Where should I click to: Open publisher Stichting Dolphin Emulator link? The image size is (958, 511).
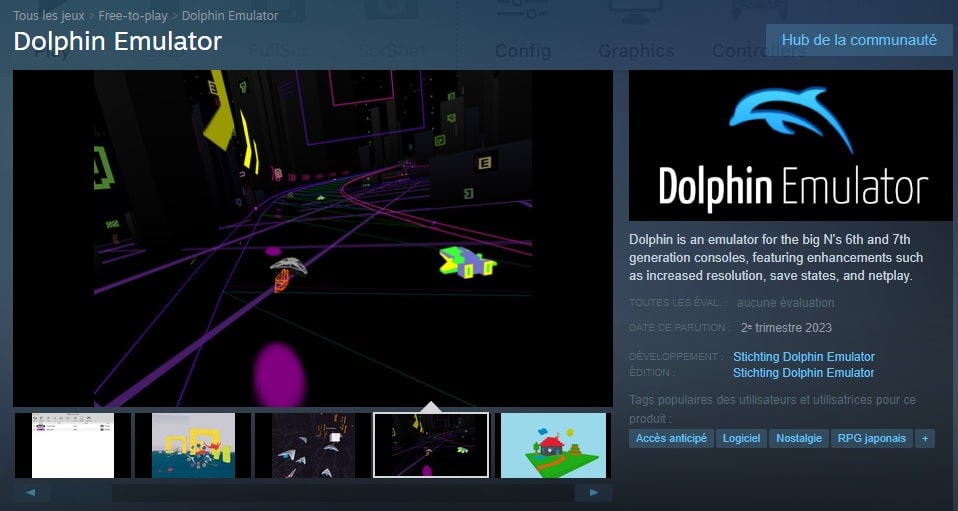[x=803, y=372]
